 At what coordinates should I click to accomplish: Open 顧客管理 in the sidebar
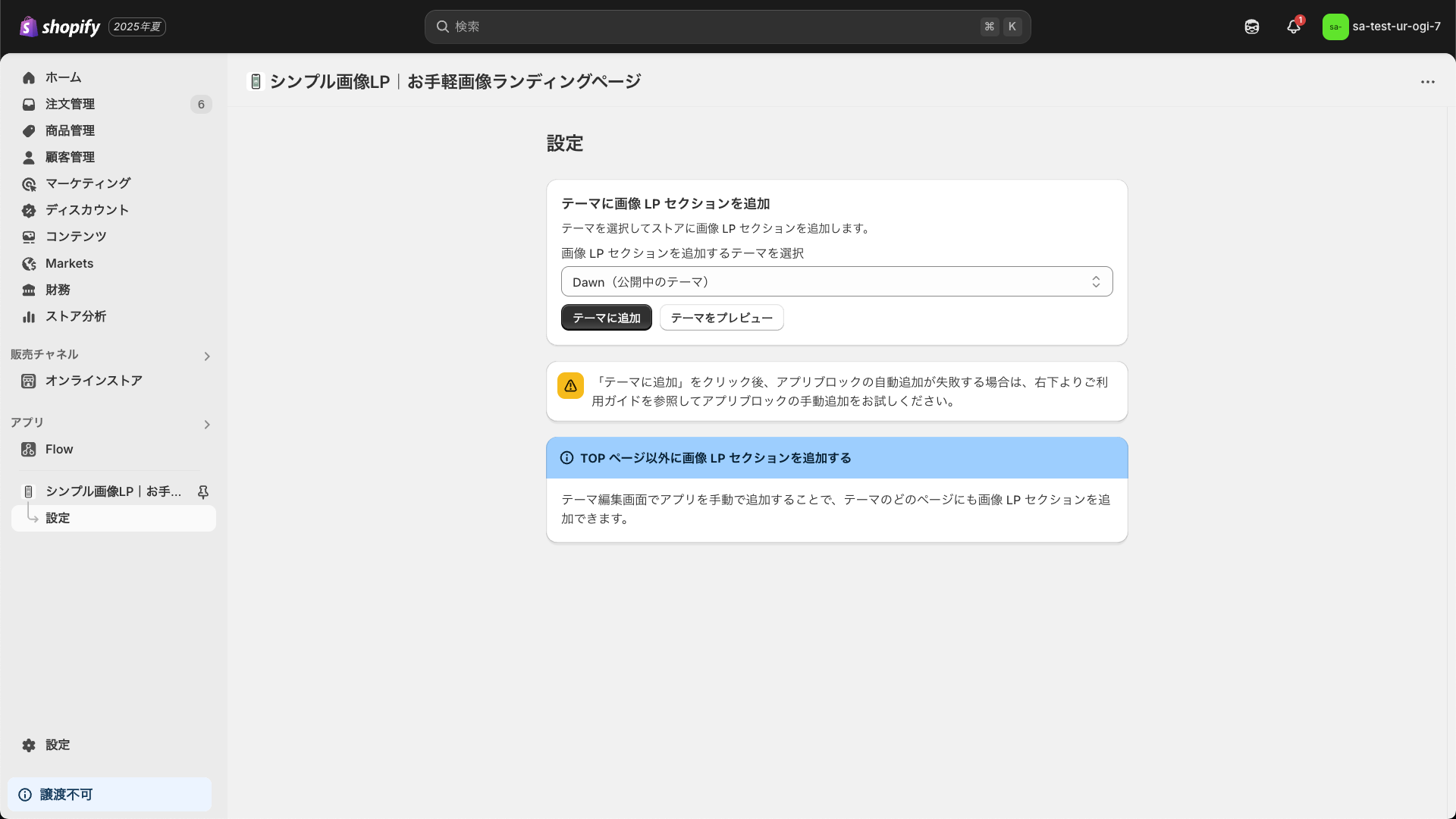(x=71, y=157)
